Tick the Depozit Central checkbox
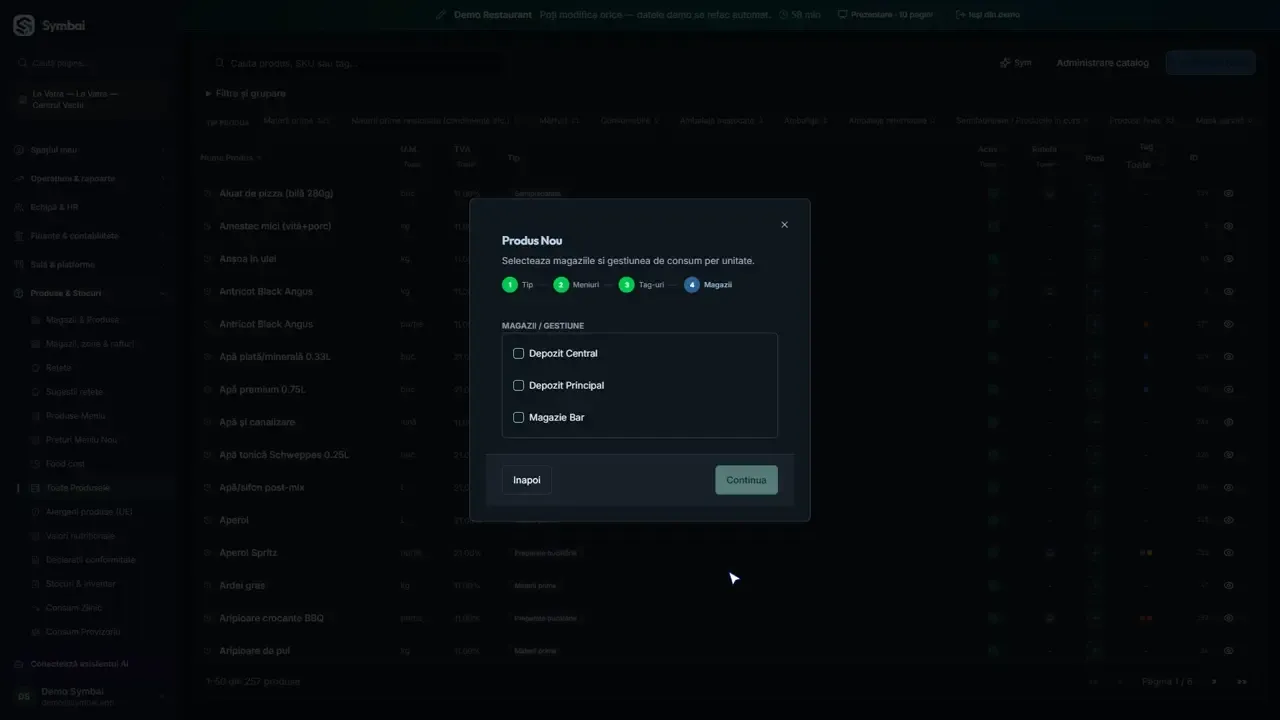The height and width of the screenshot is (720, 1280). 518,353
